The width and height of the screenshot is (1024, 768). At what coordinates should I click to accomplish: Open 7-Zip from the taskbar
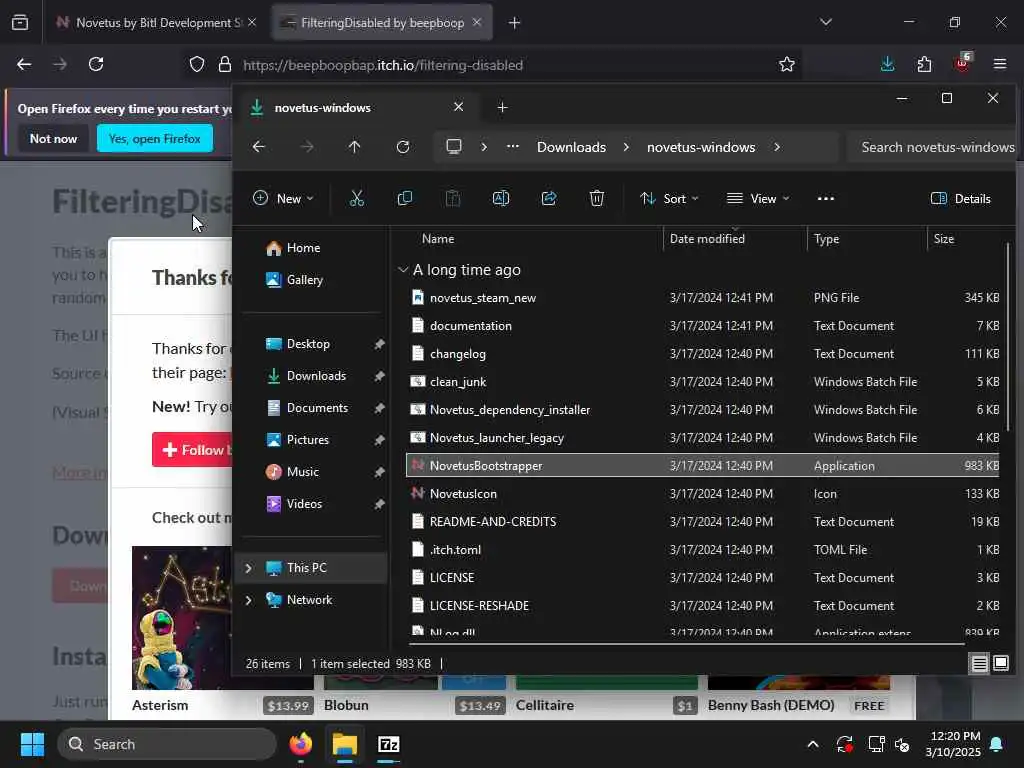click(x=389, y=744)
